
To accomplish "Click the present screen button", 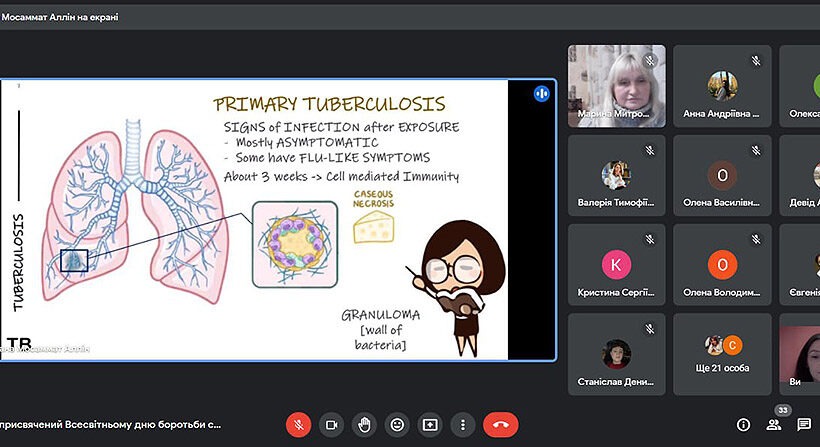I will coord(430,425).
